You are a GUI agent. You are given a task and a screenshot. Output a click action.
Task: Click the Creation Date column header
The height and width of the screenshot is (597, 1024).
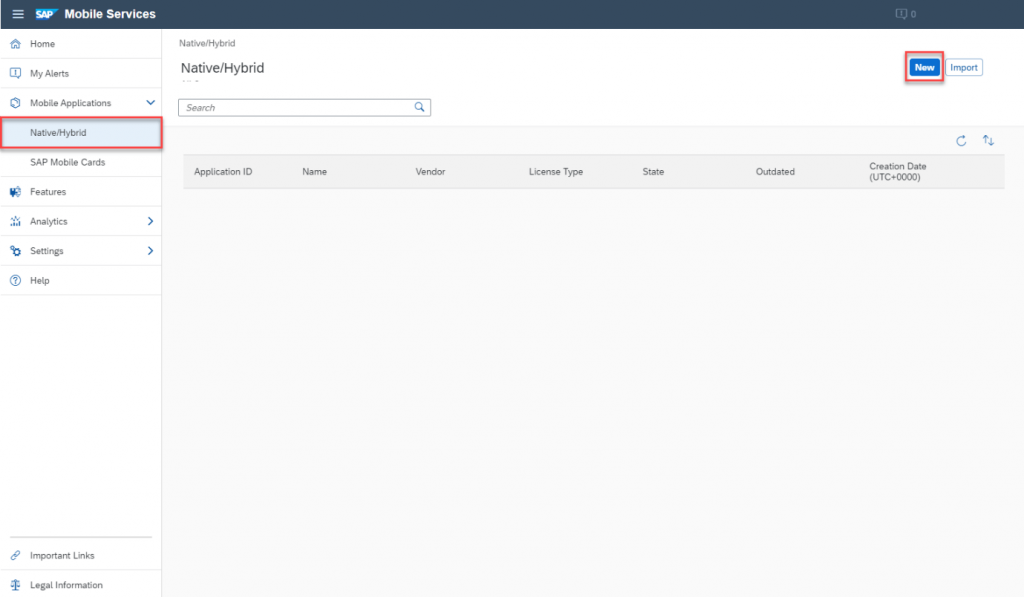(x=897, y=172)
